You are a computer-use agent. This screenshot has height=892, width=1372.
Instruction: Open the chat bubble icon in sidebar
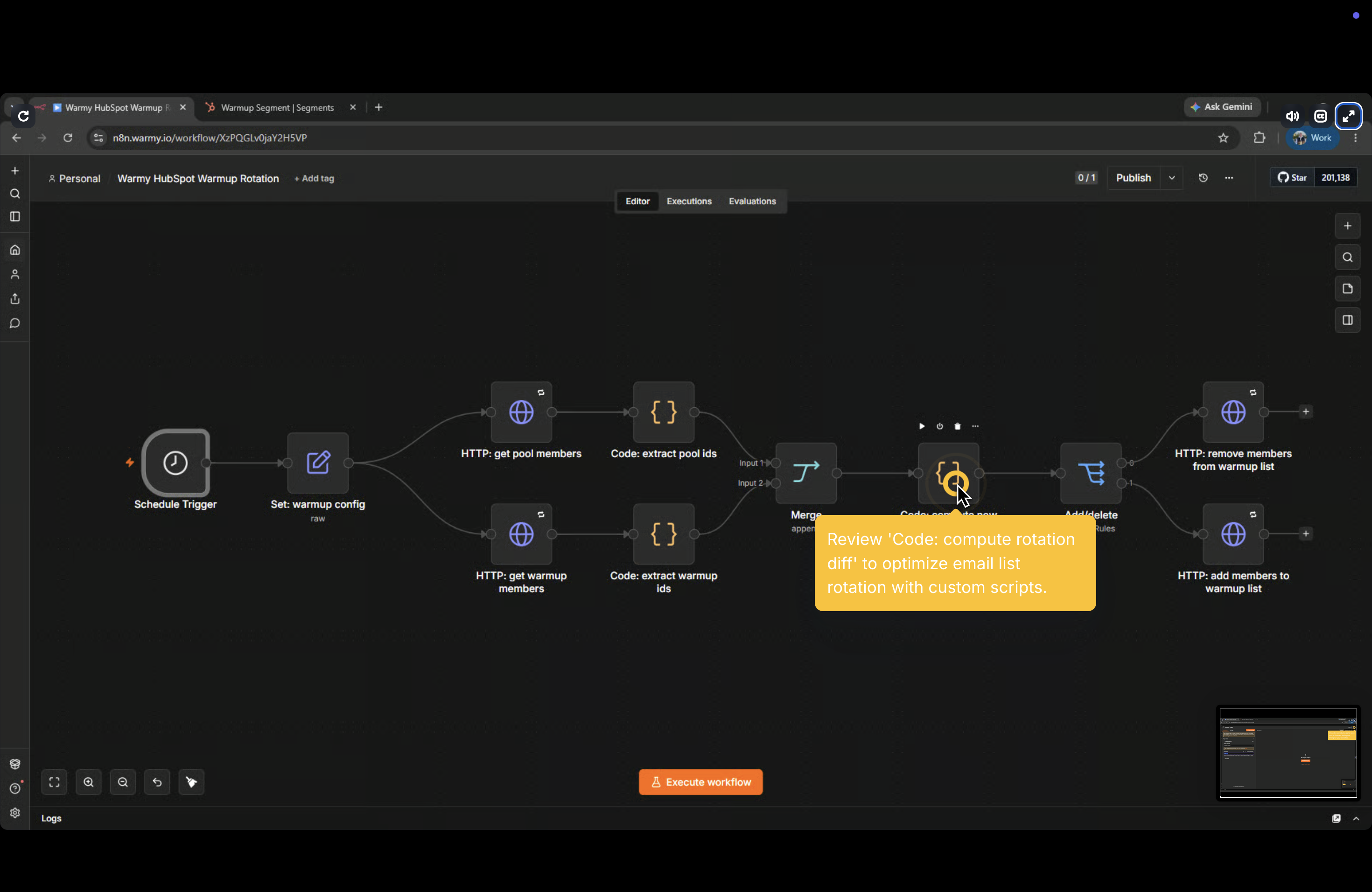pyautogui.click(x=15, y=323)
